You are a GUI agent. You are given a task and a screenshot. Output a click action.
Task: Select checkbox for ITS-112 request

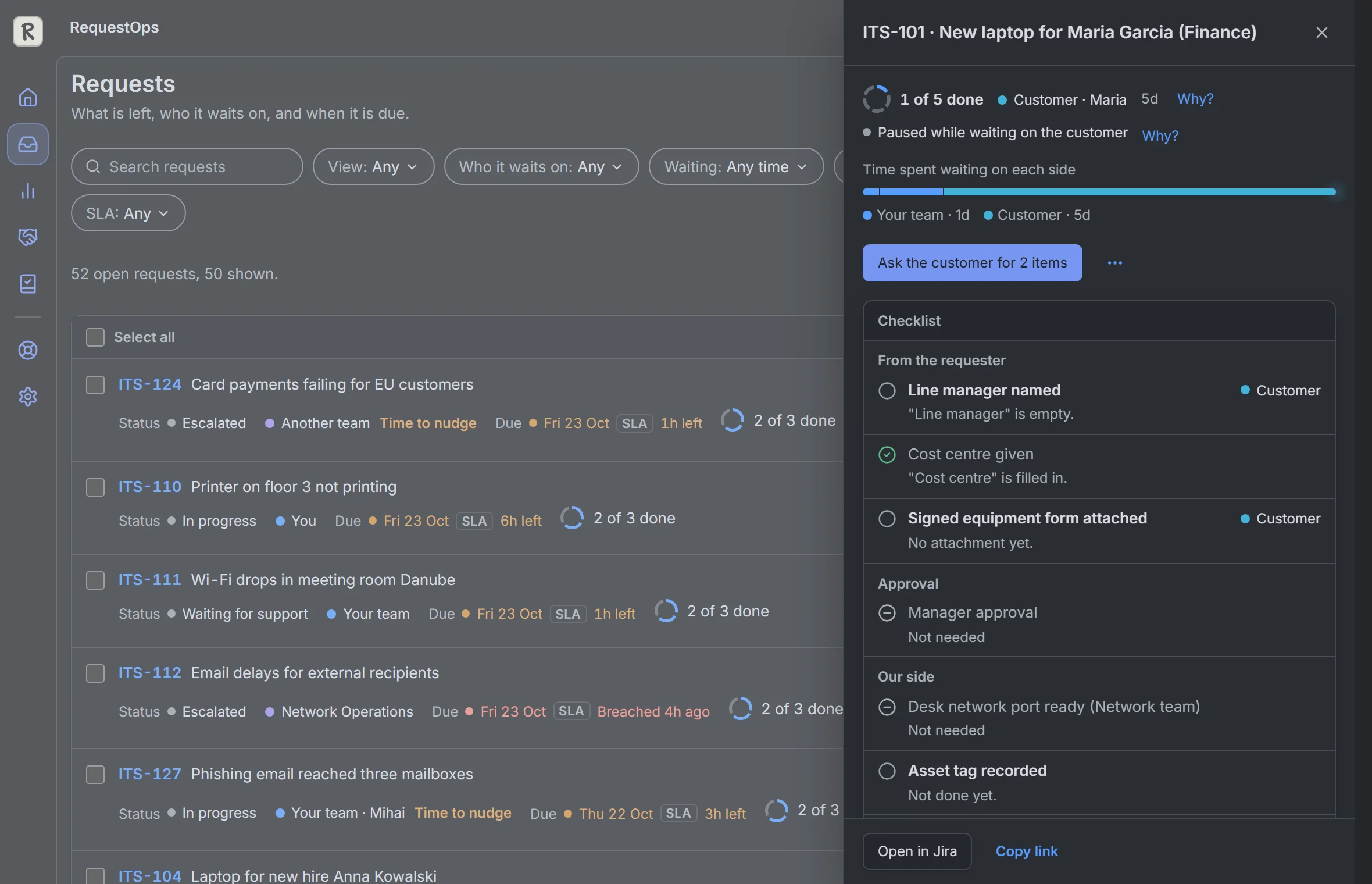(95, 673)
